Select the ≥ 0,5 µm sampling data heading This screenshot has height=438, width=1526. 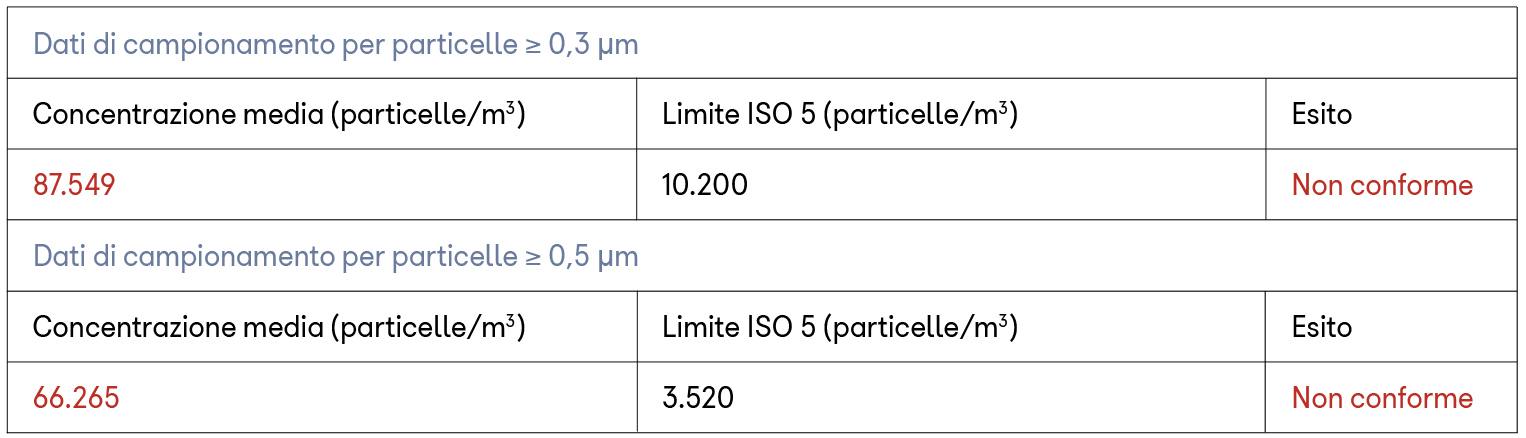[335, 257]
